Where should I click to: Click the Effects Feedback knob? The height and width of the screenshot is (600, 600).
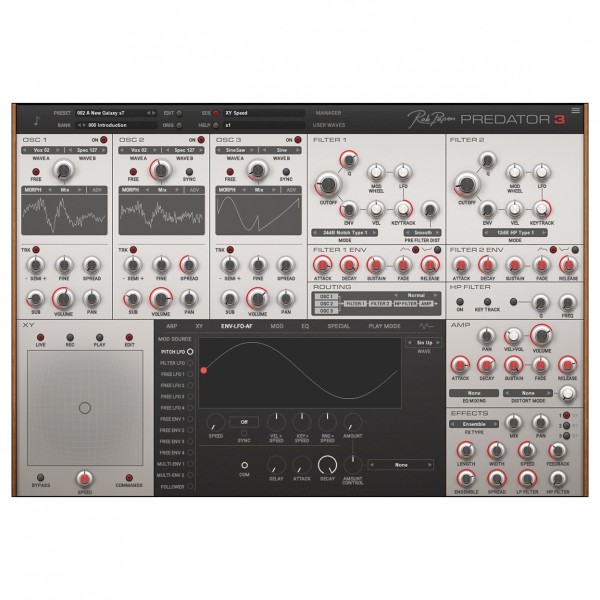558,451
